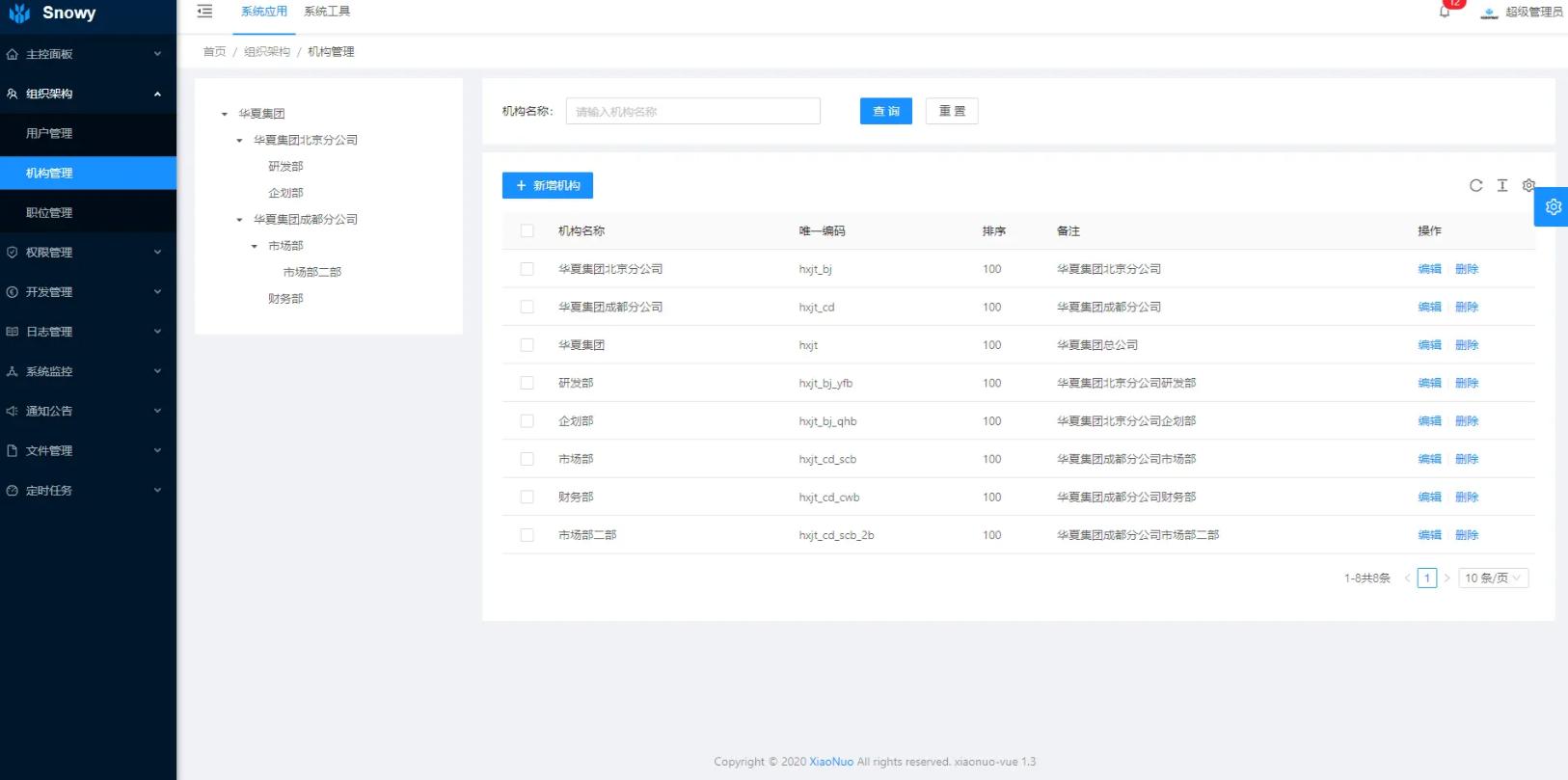Check the 企划部 row checkbox
The width and height of the screenshot is (1568, 780).
(x=527, y=420)
